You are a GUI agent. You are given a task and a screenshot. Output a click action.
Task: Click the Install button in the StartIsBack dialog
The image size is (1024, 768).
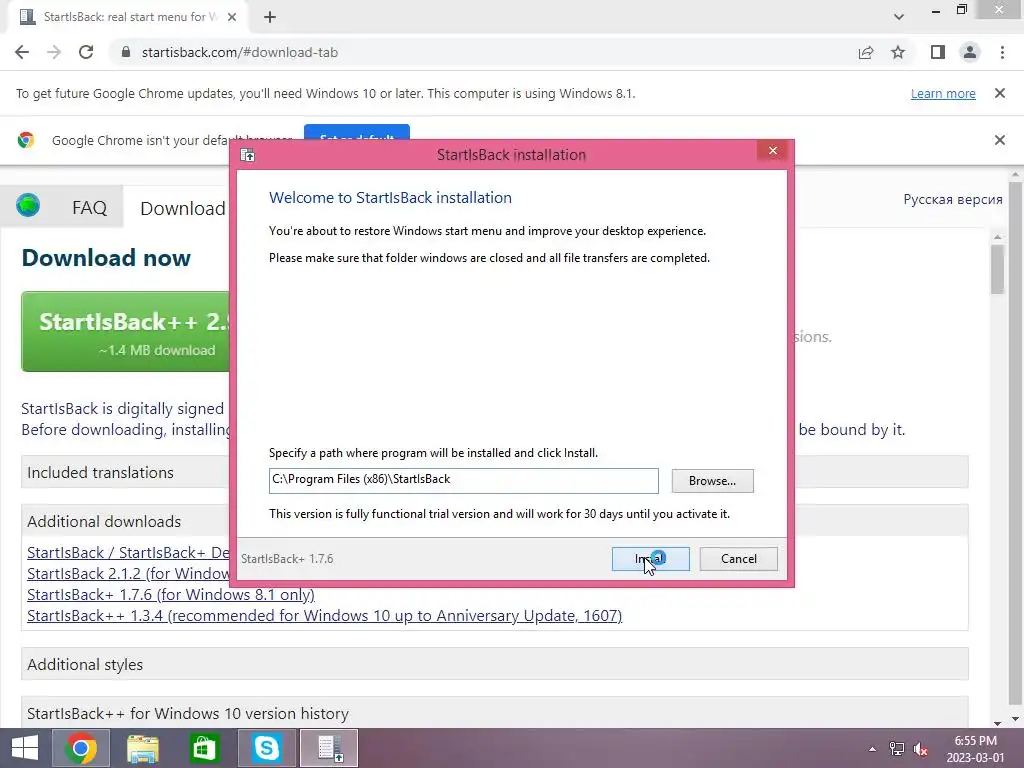650,559
